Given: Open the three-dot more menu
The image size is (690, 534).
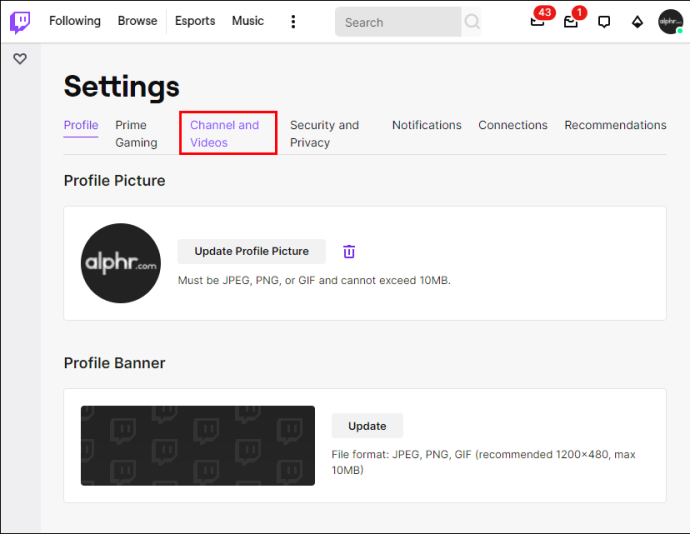Looking at the screenshot, I should pyautogui.click(x=293, y=22).
